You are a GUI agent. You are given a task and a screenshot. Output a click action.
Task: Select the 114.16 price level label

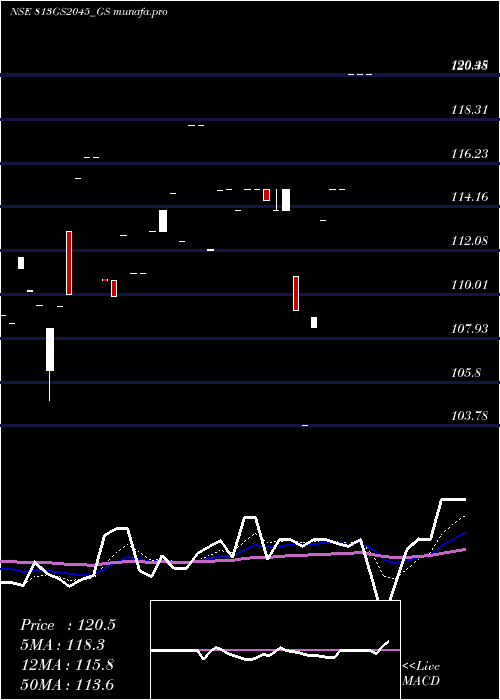(469, 197)
